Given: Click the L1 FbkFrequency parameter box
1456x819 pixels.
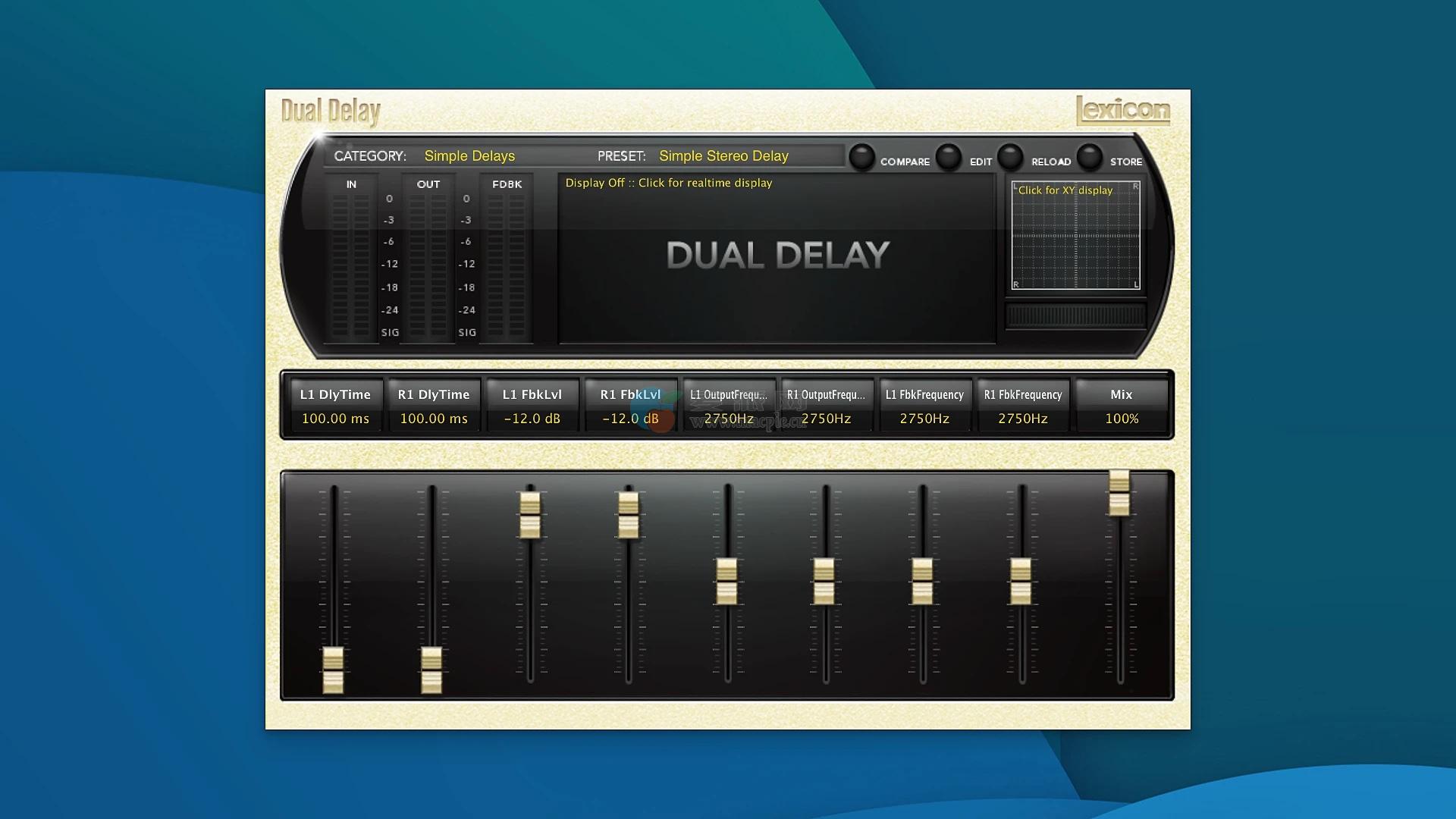Looking at the screenshot, I should 924,406.
